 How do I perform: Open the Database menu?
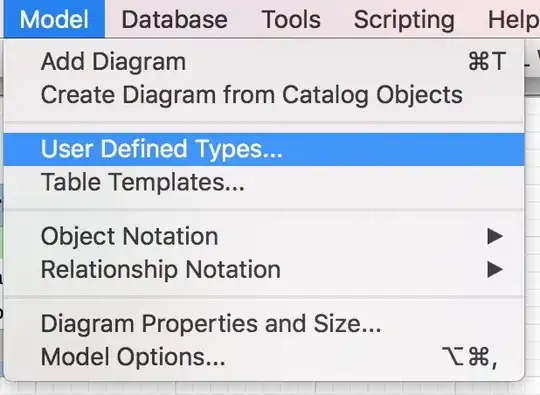[175, 19]
